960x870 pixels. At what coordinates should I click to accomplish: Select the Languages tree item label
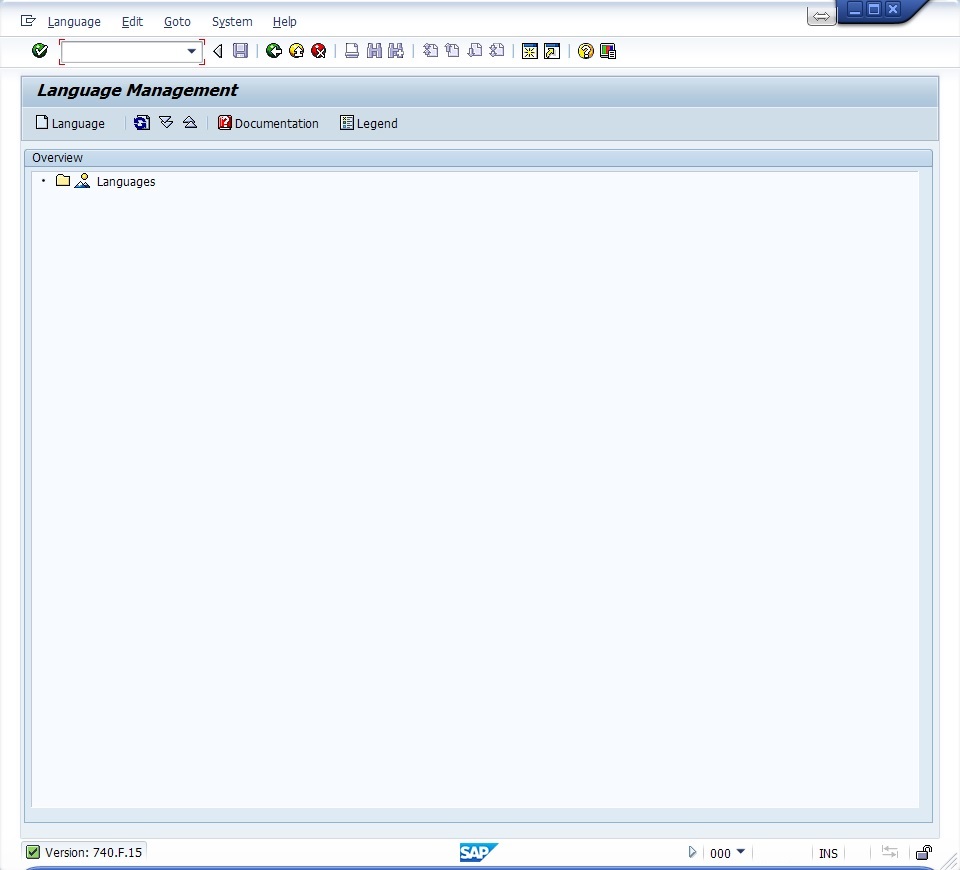coord(126,182)
